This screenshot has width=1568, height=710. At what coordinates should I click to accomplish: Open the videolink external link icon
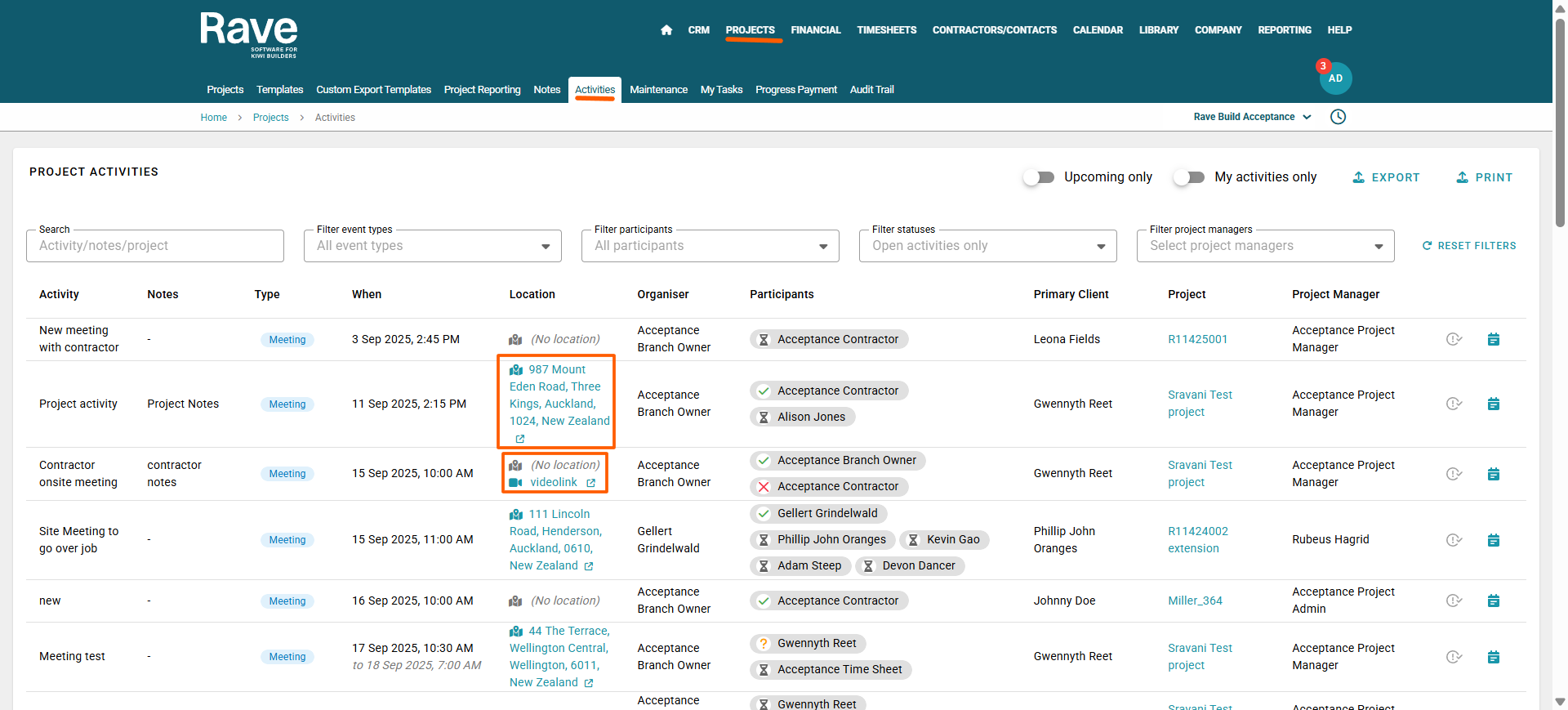click(591, 483)
